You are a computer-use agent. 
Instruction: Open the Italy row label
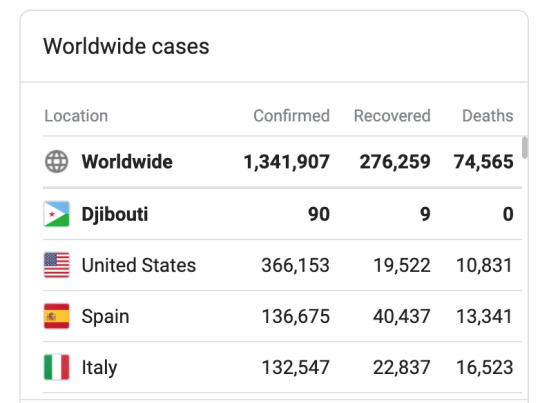[100, 368]
